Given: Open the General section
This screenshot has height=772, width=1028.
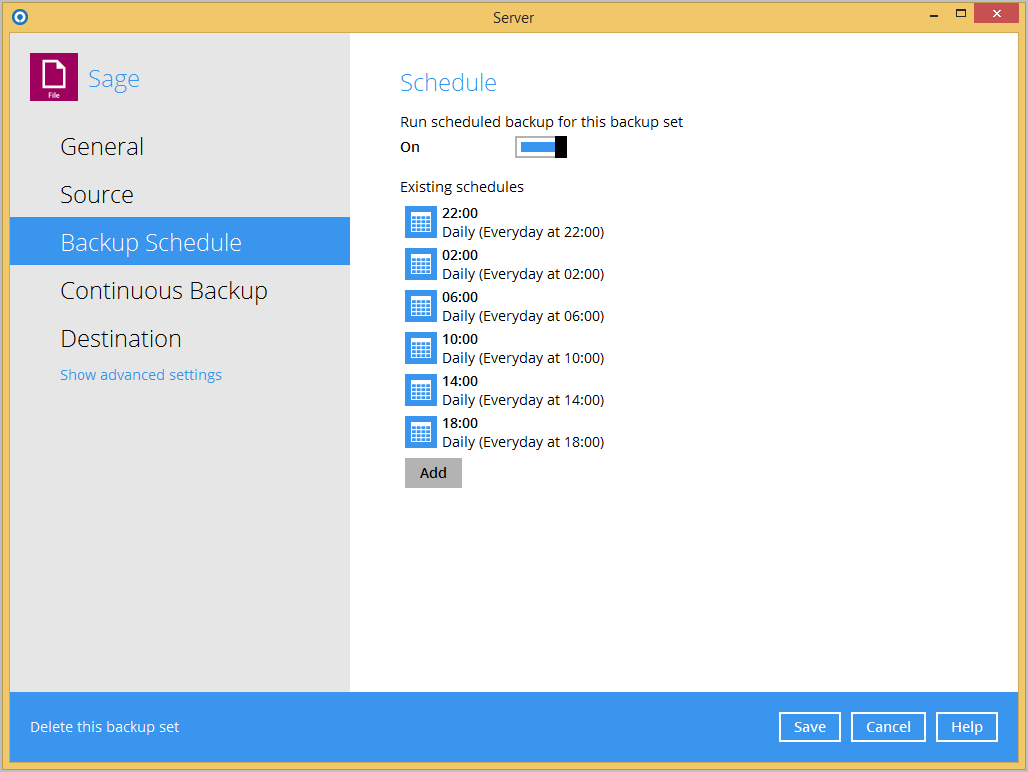Looking at the screenshot, I should tap(102, 147).
